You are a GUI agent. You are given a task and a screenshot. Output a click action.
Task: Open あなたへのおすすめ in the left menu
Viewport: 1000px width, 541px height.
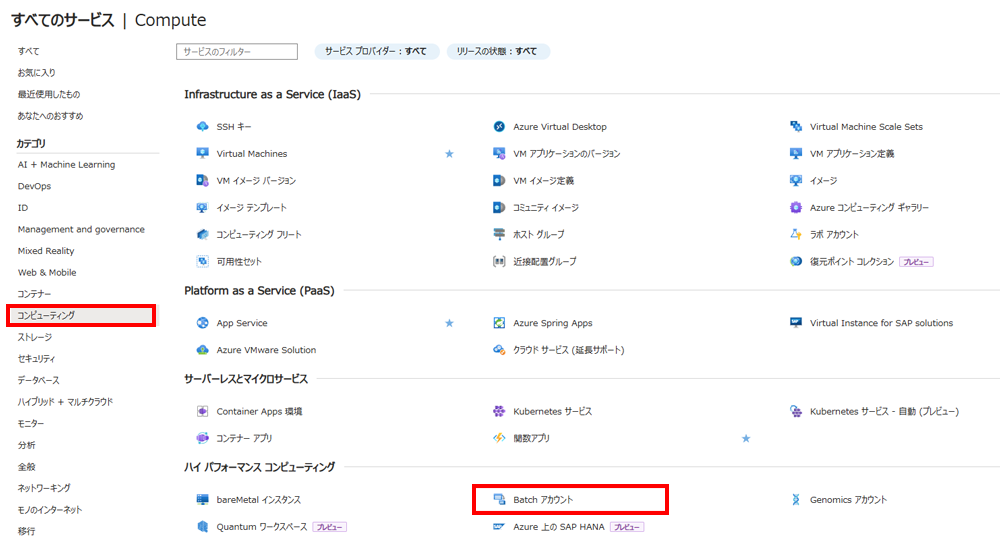pos(50,116)
